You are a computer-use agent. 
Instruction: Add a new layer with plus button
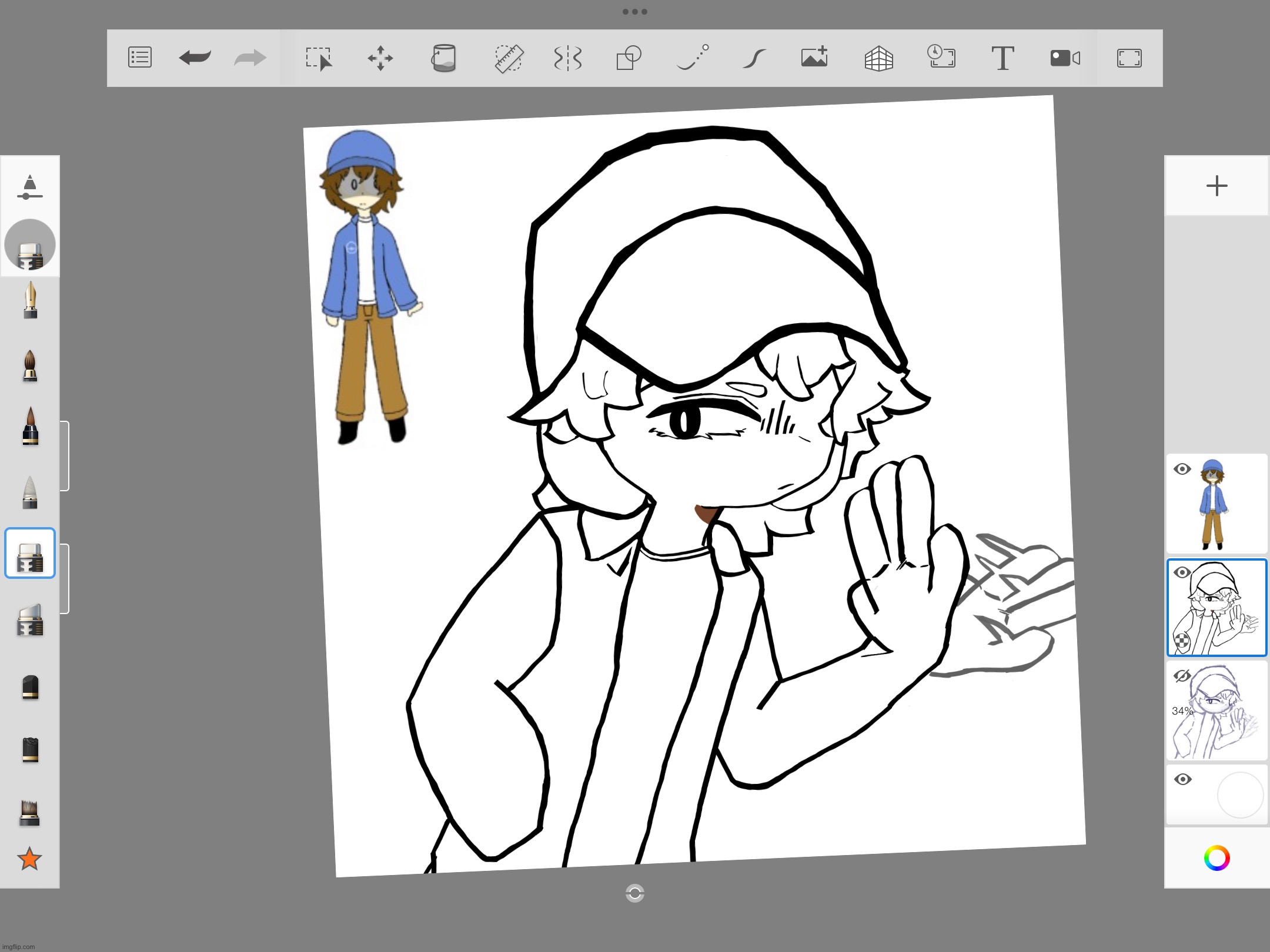point(1216,186)
